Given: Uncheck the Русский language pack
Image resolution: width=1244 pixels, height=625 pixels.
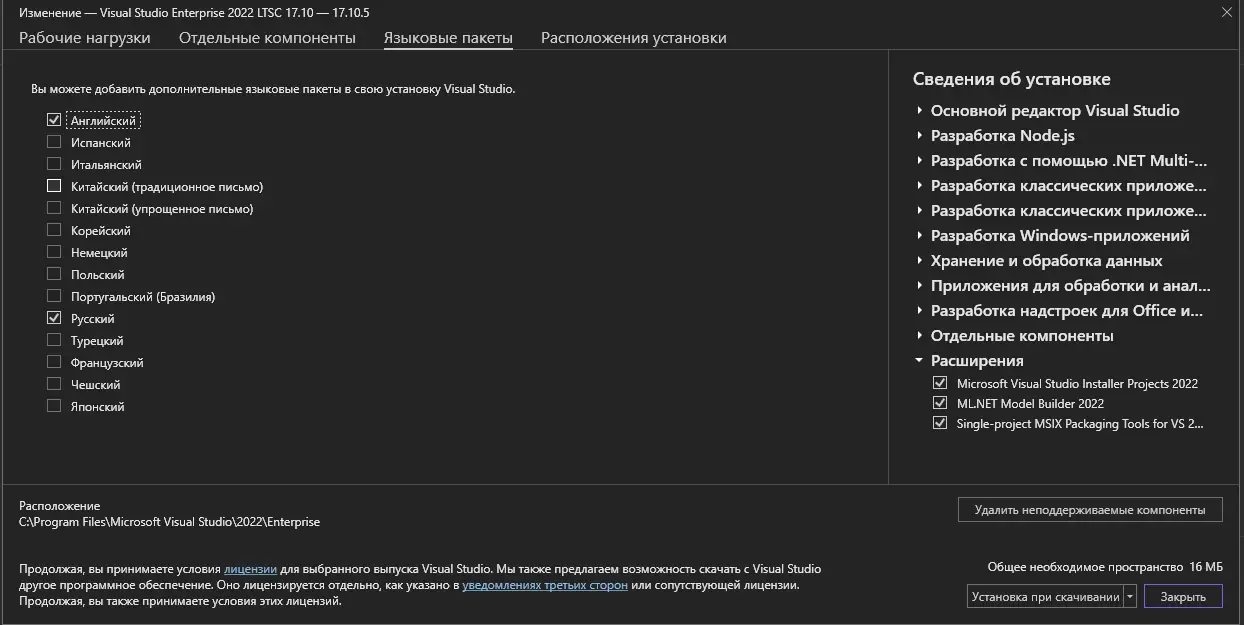Looking at the screenshot, I should 54,318.
